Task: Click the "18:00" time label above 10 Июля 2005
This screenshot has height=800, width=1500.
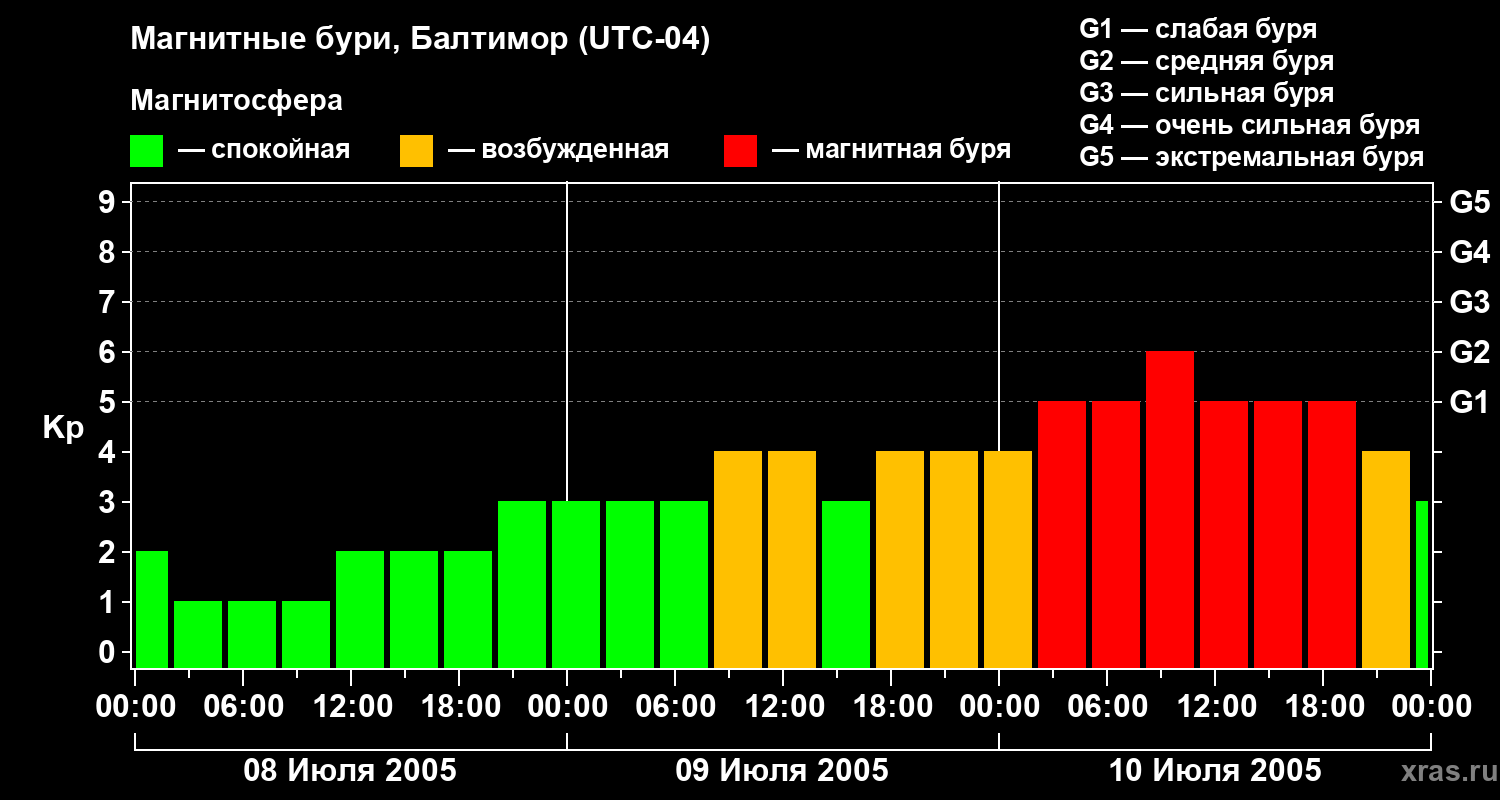Action: click(1323, 707)
